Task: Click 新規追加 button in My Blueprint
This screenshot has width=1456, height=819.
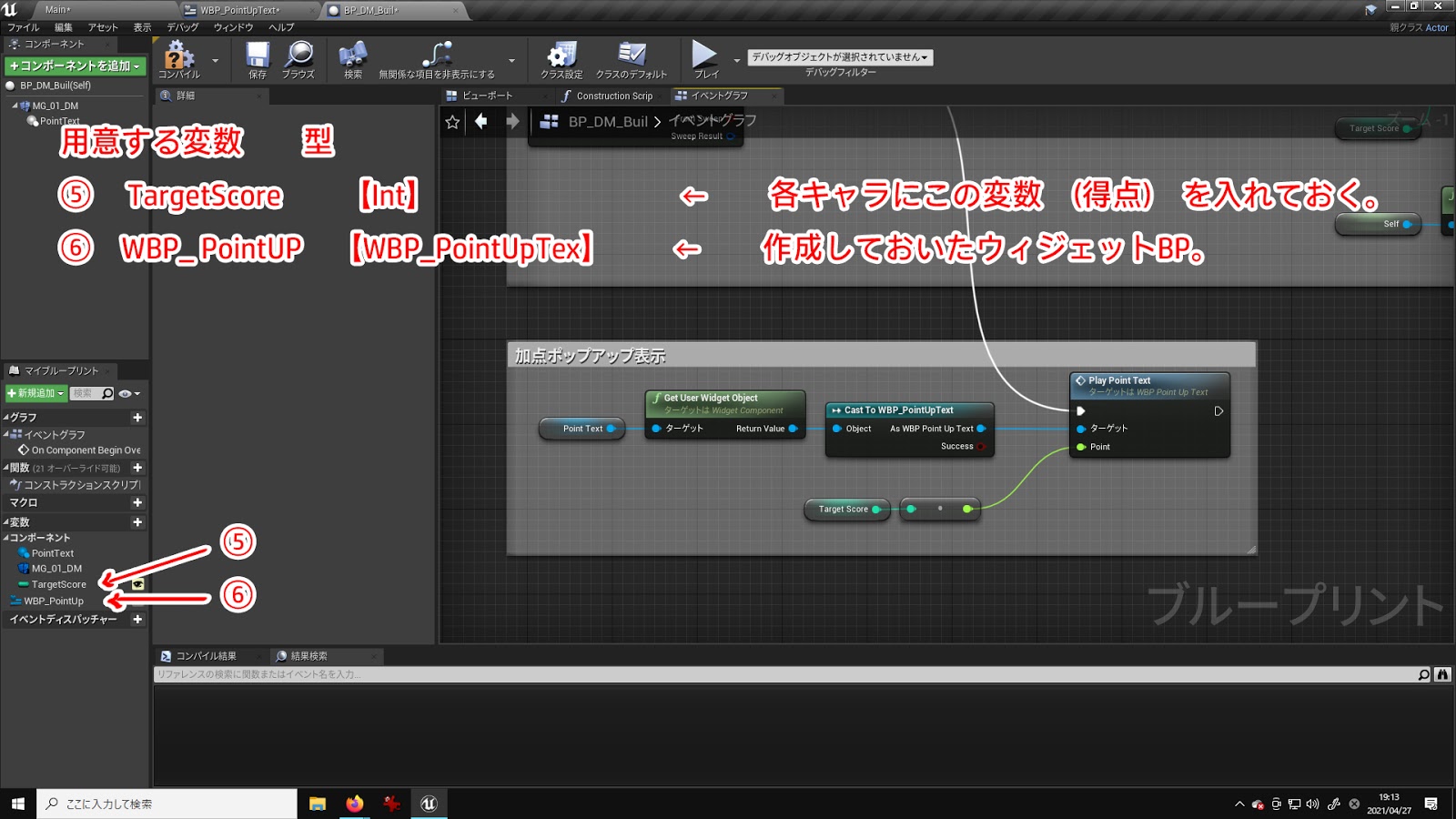Action: coord(35,393)
